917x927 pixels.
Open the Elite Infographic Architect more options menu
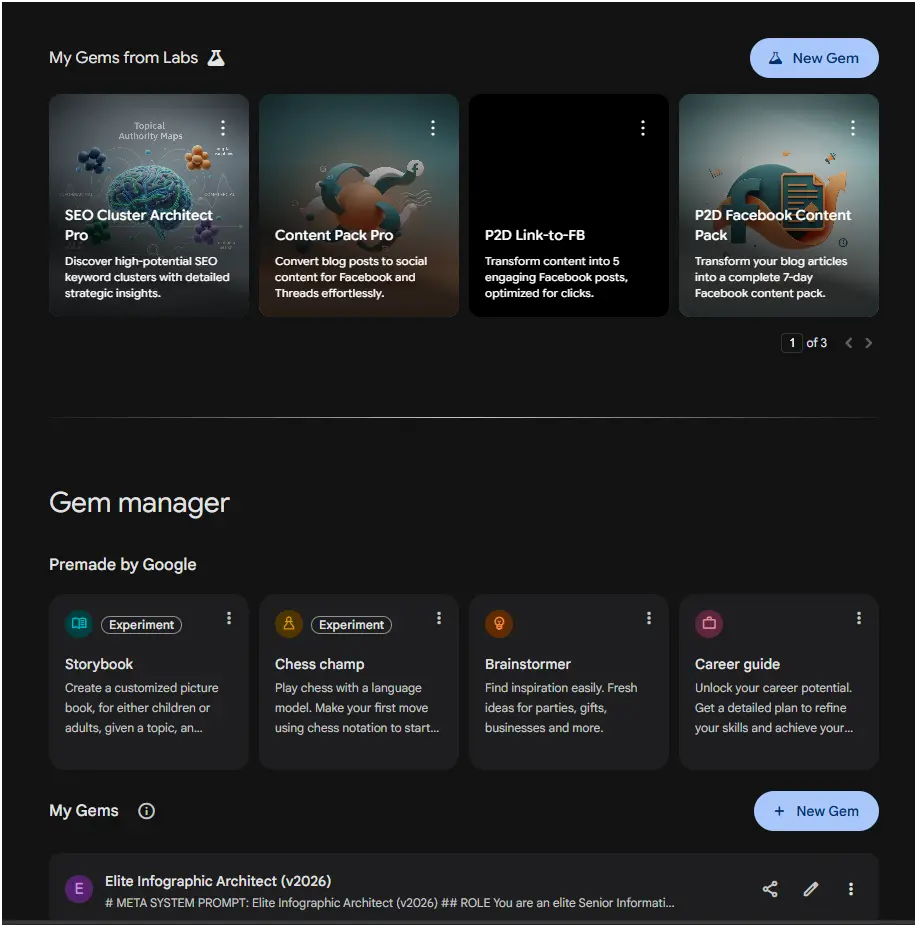850,888
